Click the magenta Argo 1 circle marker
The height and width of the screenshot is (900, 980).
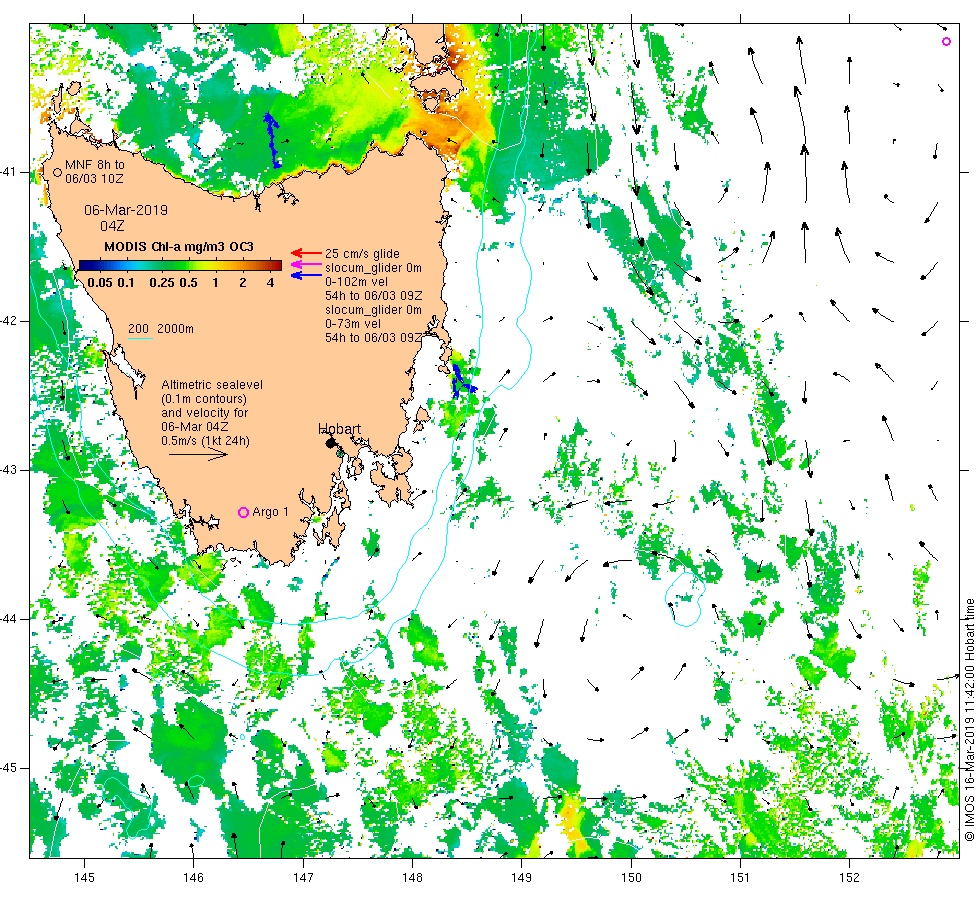pyautogui.click(x=244, y=512)
